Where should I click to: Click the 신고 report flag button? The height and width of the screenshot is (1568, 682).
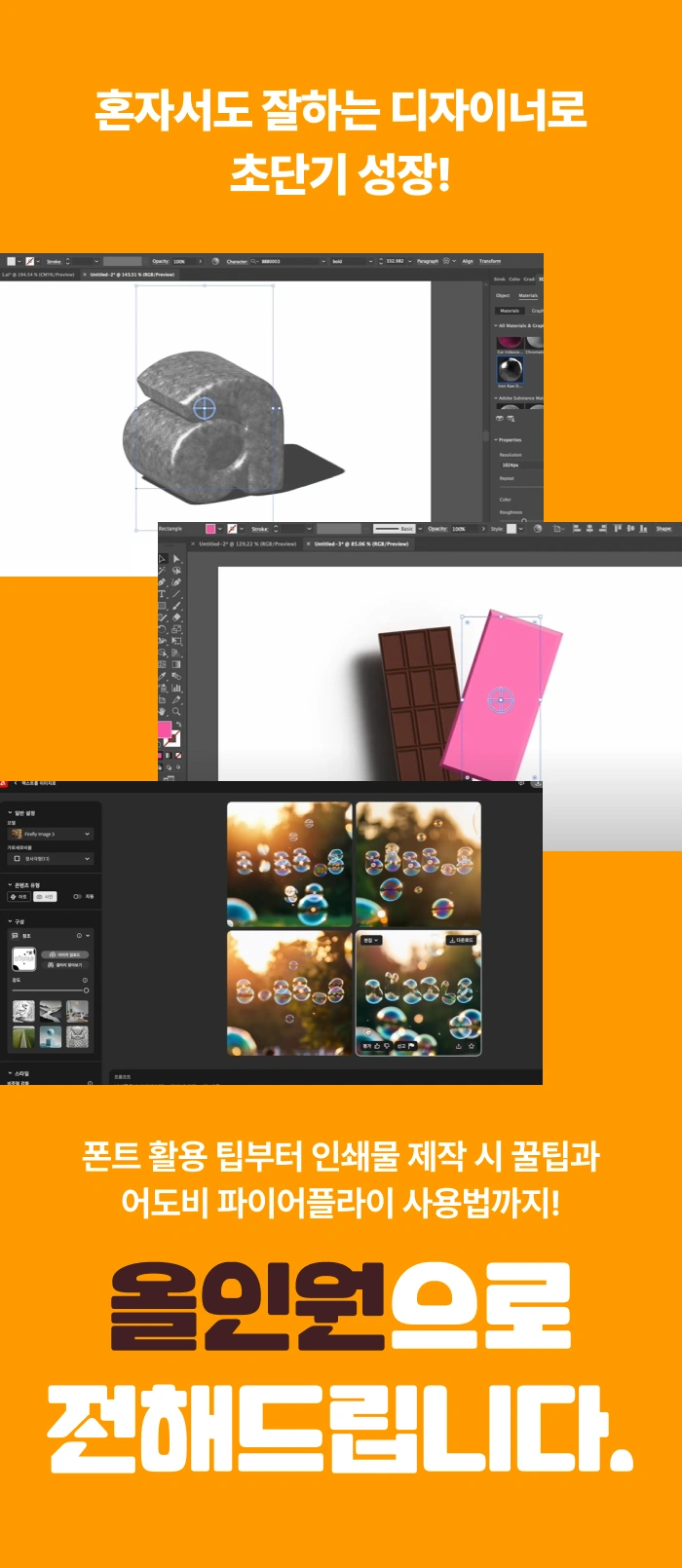406,1046
